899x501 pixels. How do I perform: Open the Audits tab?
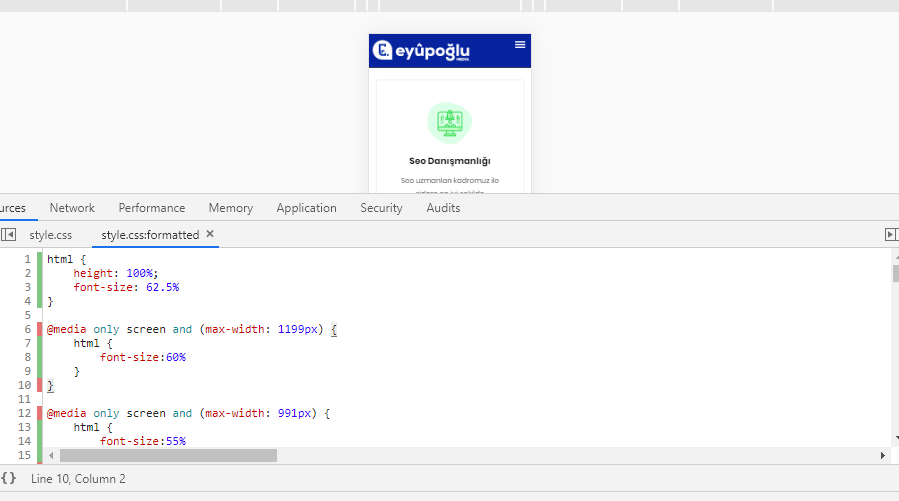(443, 208)
